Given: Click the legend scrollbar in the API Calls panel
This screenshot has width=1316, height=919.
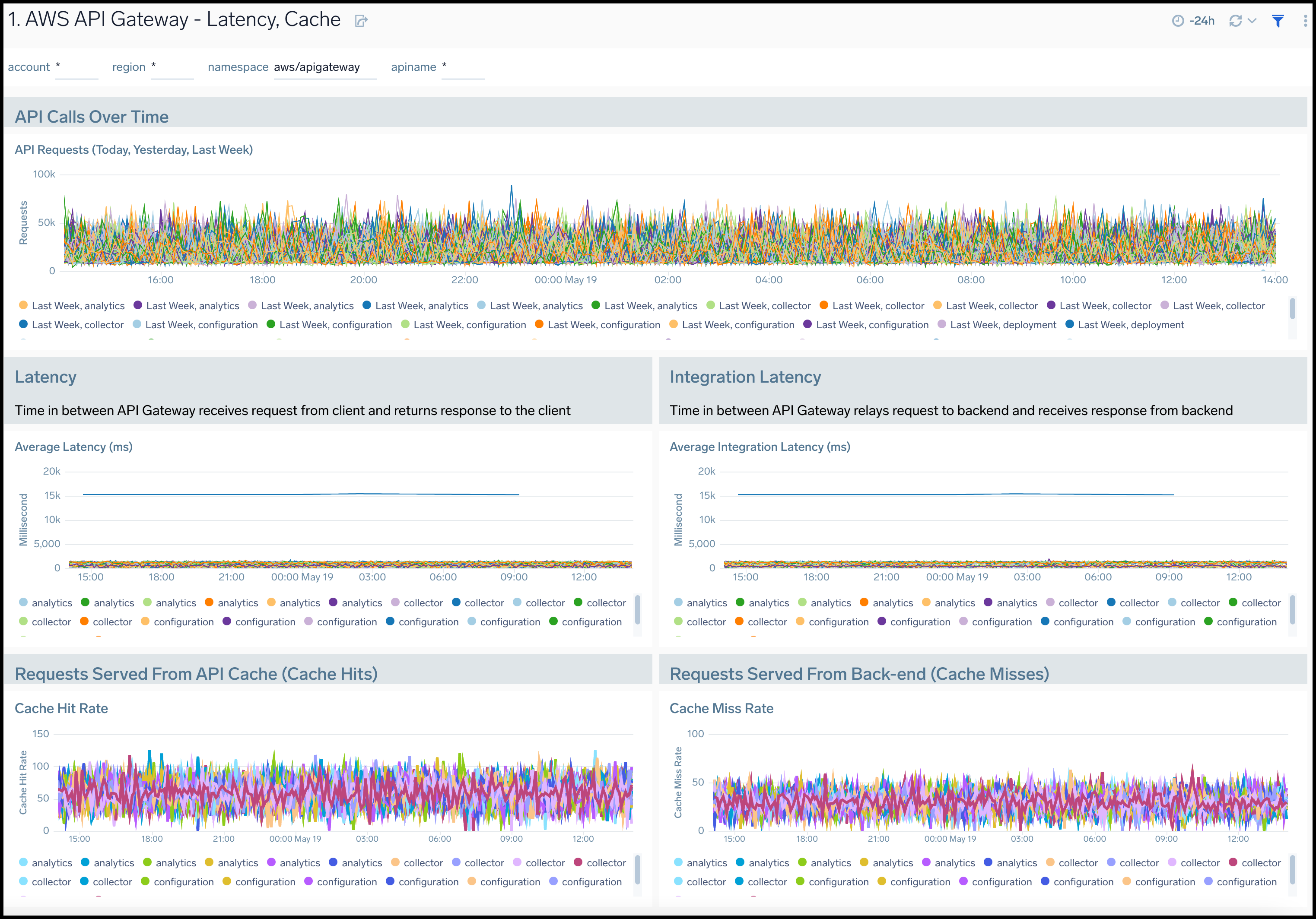Looking at the screenshot, I should point(1294,309).
